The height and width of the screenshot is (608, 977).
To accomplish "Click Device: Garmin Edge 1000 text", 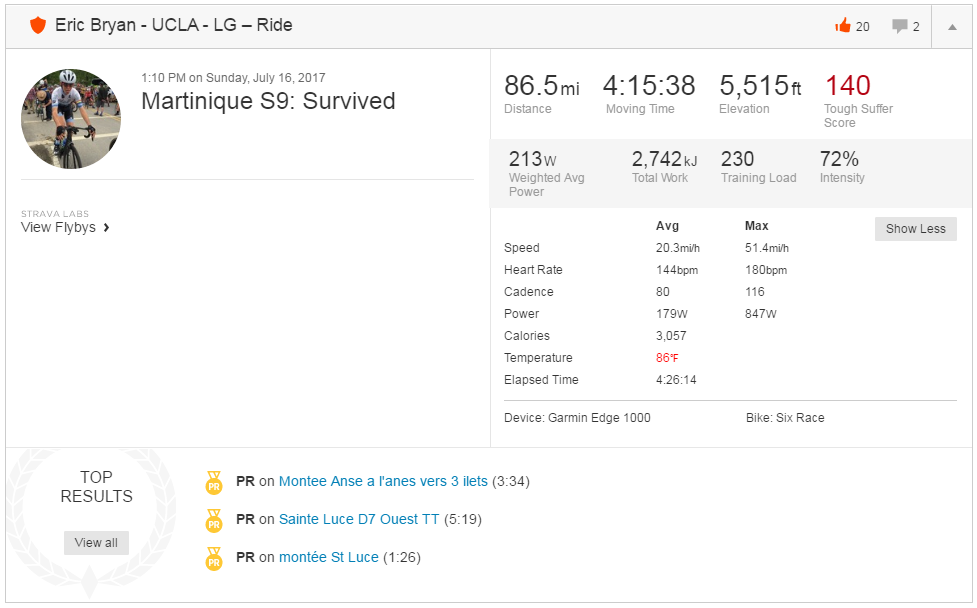I will click(x=577, y=418).
